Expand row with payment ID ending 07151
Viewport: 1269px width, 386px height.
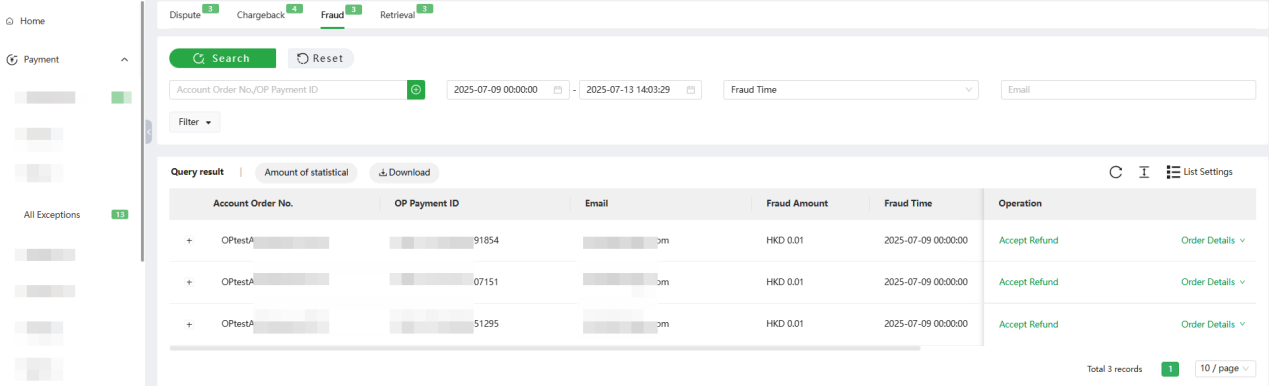pos(189,282)
